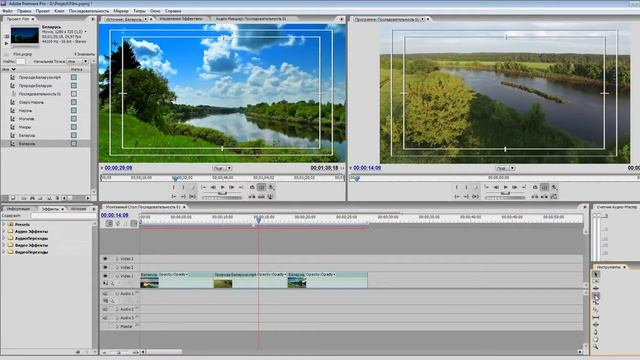The height and width of the screenshot is (360, 640).
Task: Expand Видео Эффекты folder
Action: point(4,245)
